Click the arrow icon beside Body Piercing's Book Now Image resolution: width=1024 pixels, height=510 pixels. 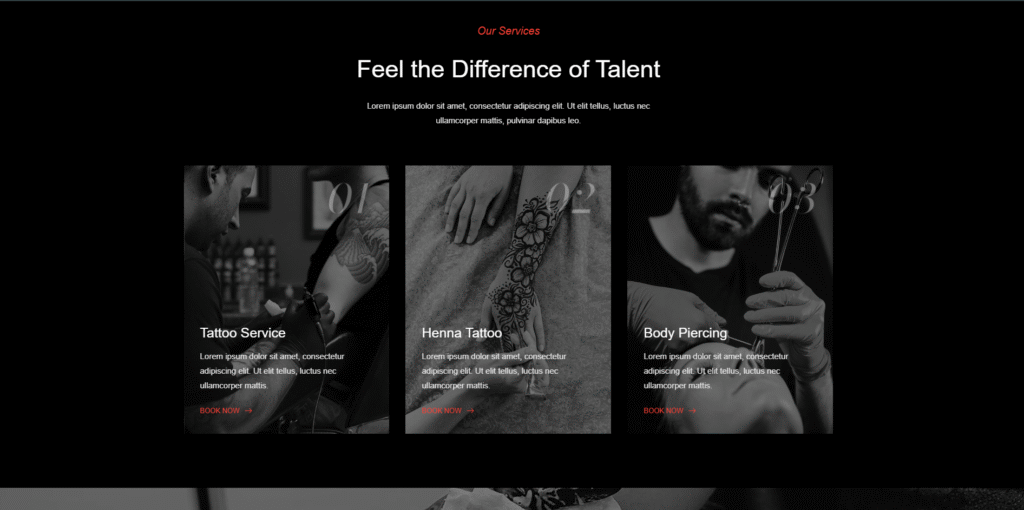coord(693,411)
